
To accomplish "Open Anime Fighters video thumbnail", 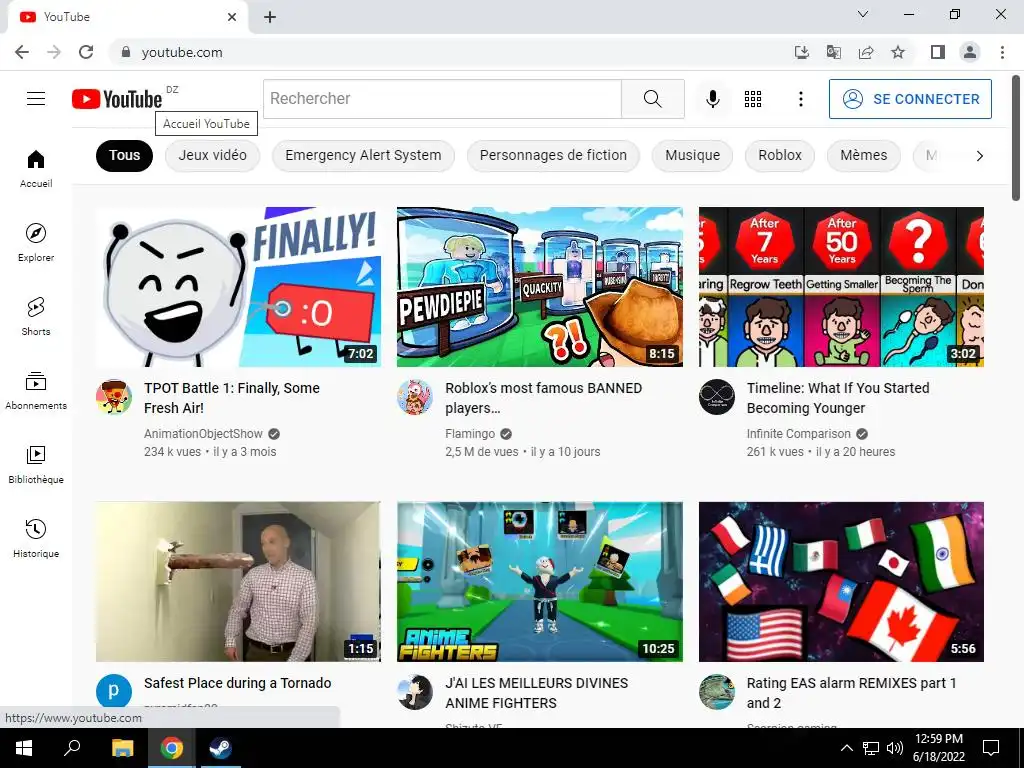I will (539, 581).
